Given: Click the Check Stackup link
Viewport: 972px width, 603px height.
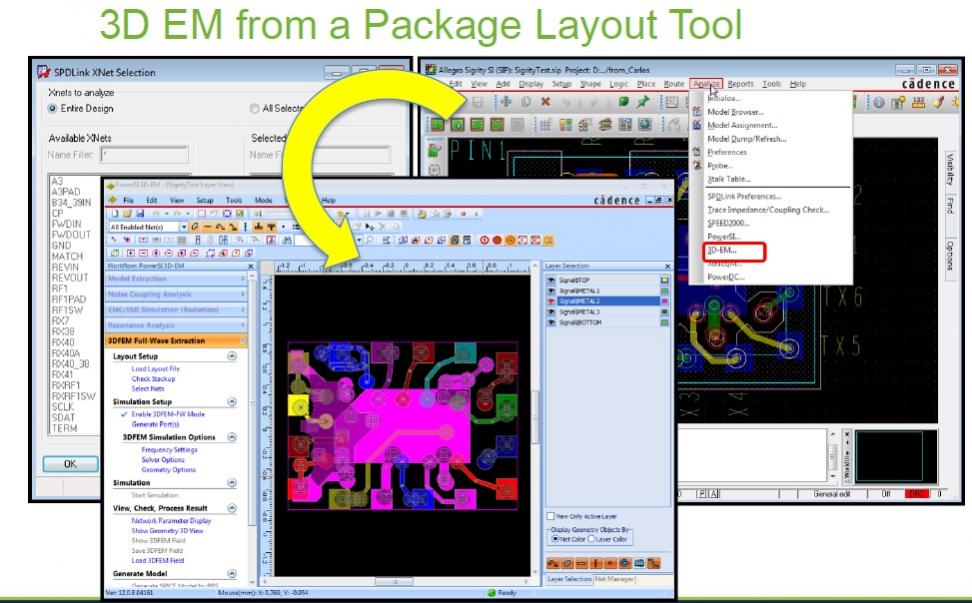Looking at the screenshot, I should [153, 379].
